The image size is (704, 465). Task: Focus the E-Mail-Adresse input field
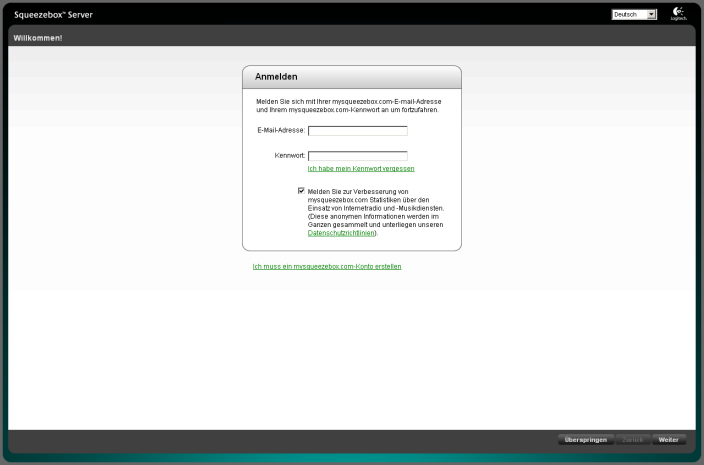click(x=357, y=130)
